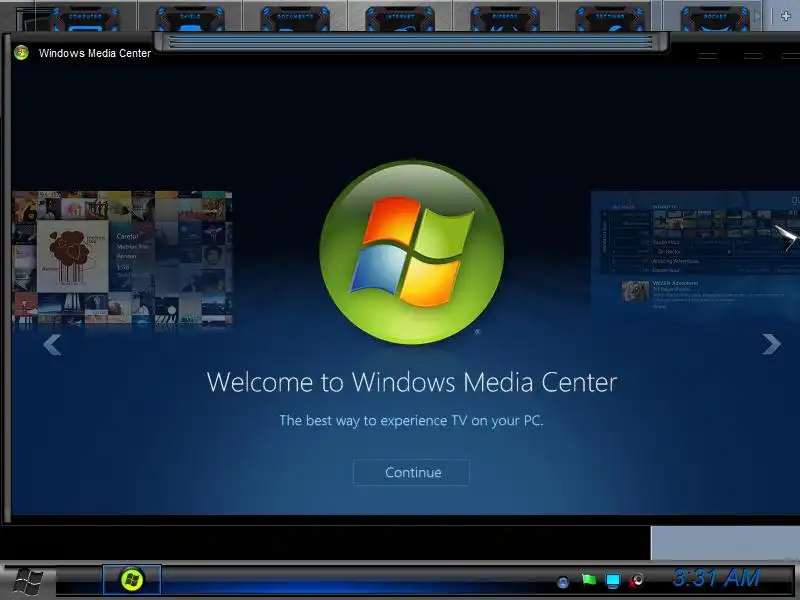Click the round blue tray icon
Viewport: 800px width, 600px height.
click(x=563, y=582)
